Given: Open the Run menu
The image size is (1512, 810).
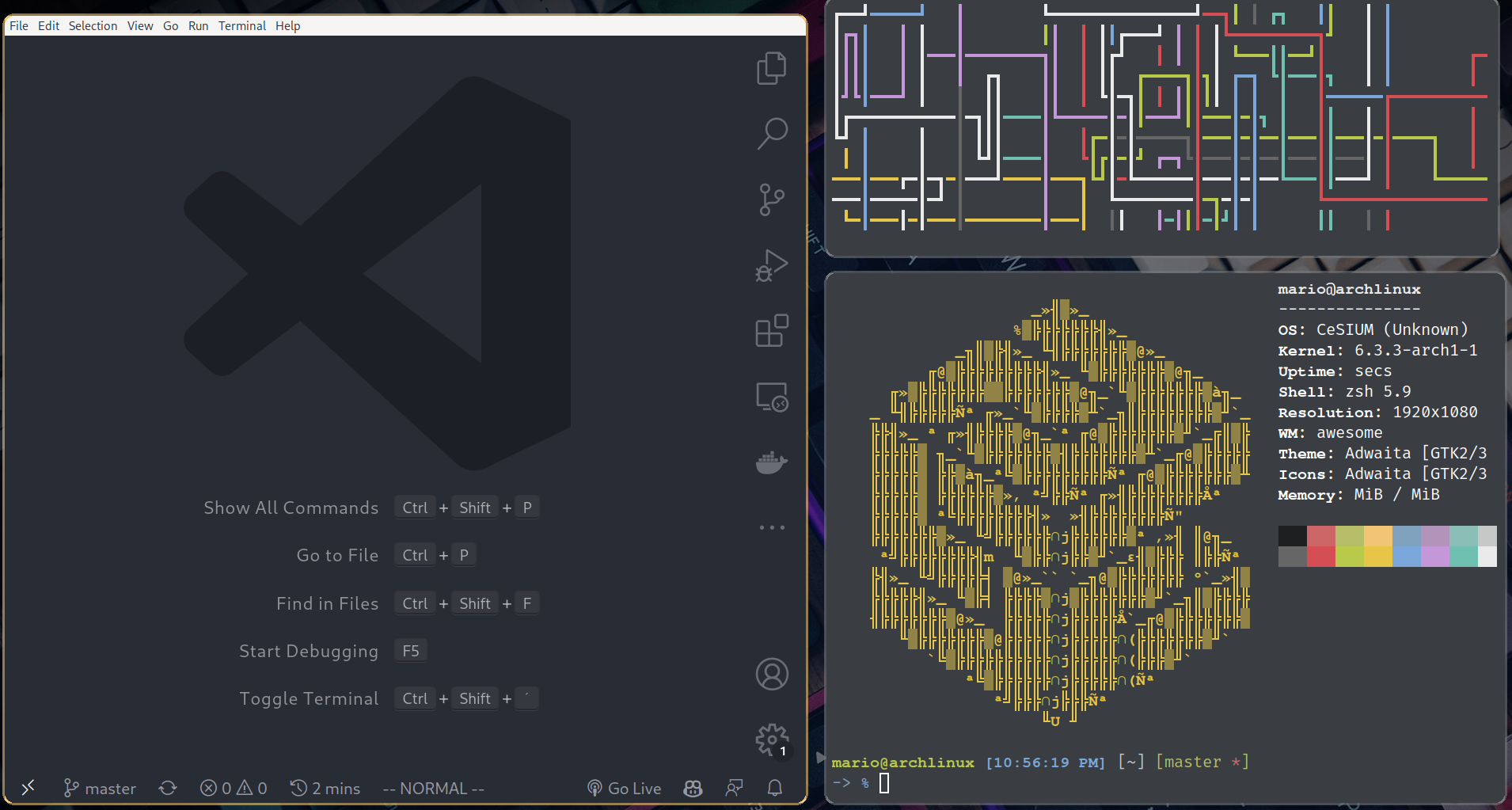Looking at the screenshot, I should click(x=198, y=25).
